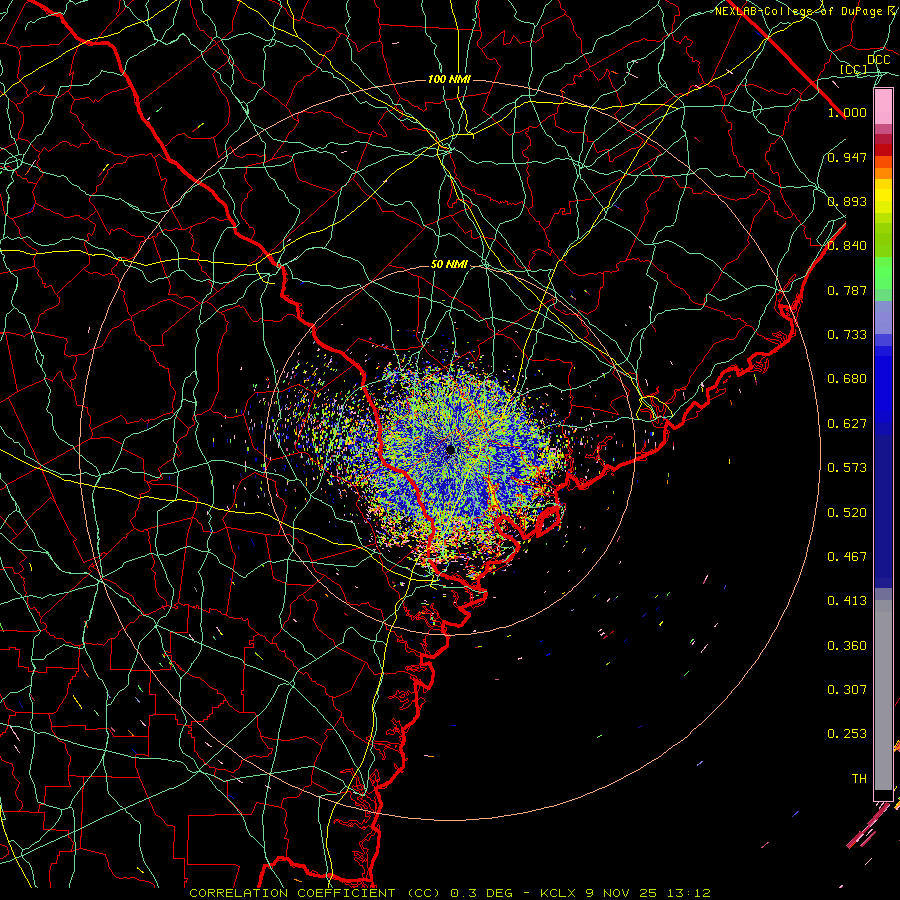
Task: Click the periwinkle segment near 0.733
Action: tap(883, 317)
